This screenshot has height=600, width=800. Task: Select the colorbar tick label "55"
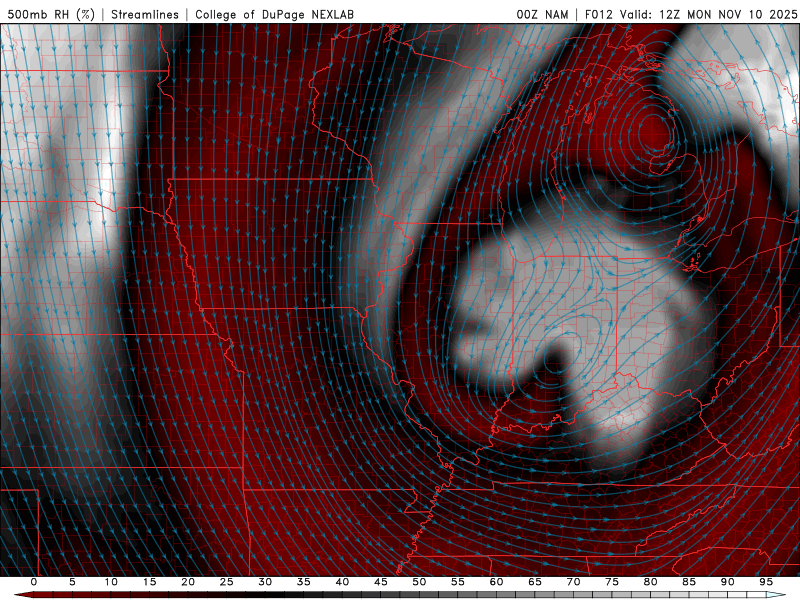click(458, 582)
